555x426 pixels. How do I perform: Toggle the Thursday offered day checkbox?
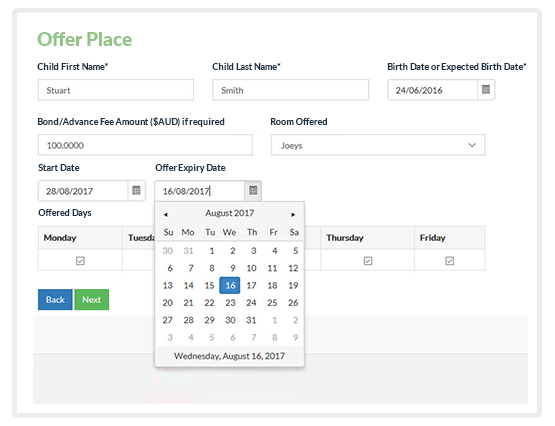coord(368,261)
